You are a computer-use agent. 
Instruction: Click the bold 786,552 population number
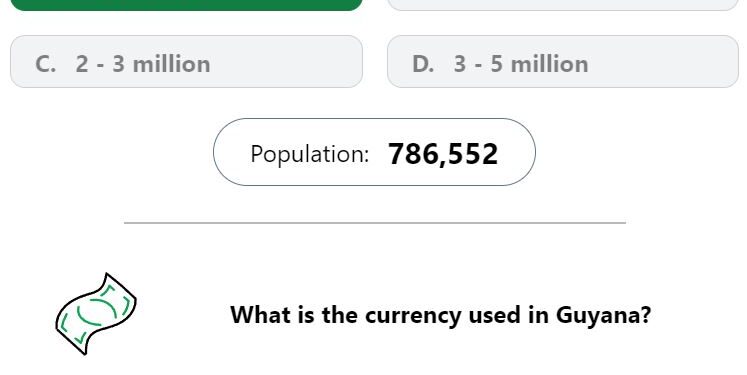[x=443, y=154]
